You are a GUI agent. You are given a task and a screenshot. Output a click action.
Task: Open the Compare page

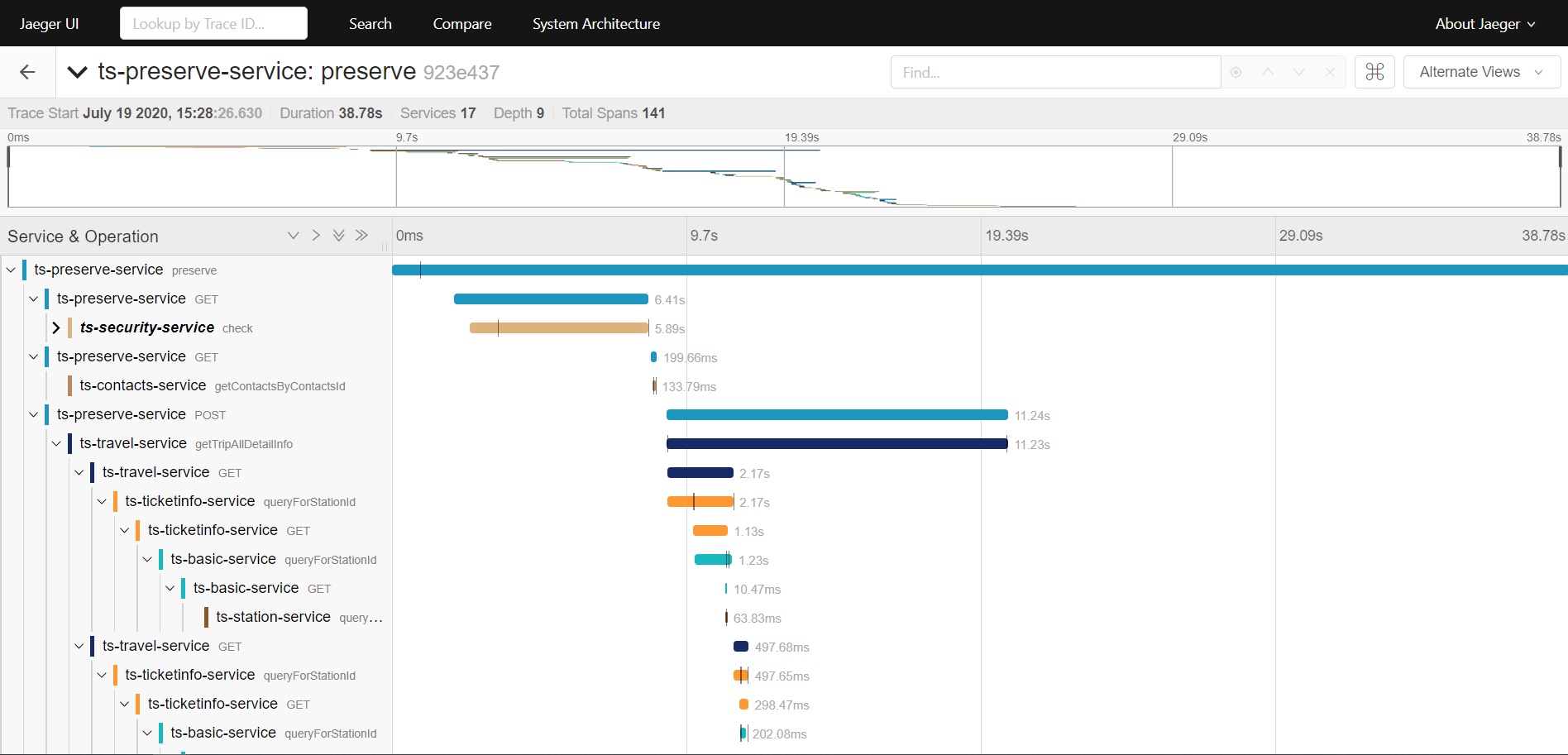point(462,24)
